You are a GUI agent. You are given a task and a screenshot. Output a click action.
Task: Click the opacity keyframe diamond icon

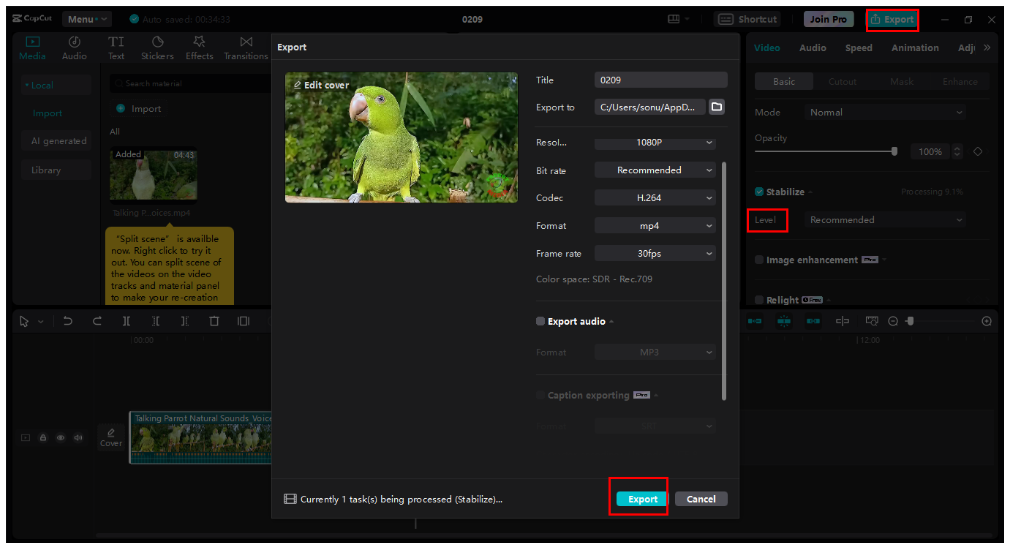tap(978, 151)
